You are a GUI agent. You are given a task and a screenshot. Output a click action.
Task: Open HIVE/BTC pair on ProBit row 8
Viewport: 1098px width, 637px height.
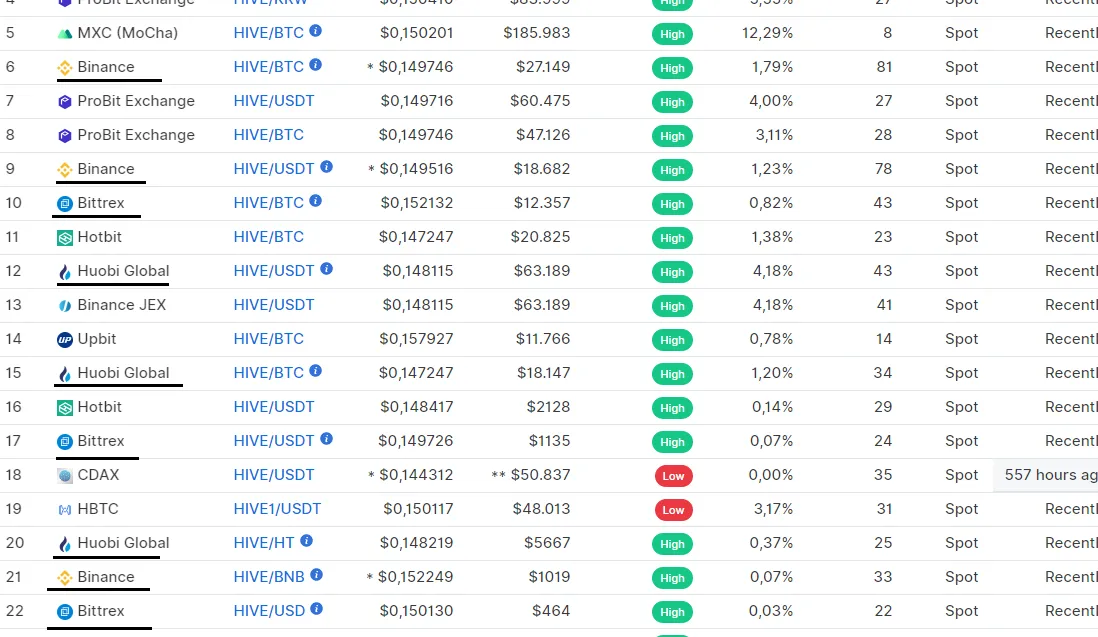(x=268, y=134)
